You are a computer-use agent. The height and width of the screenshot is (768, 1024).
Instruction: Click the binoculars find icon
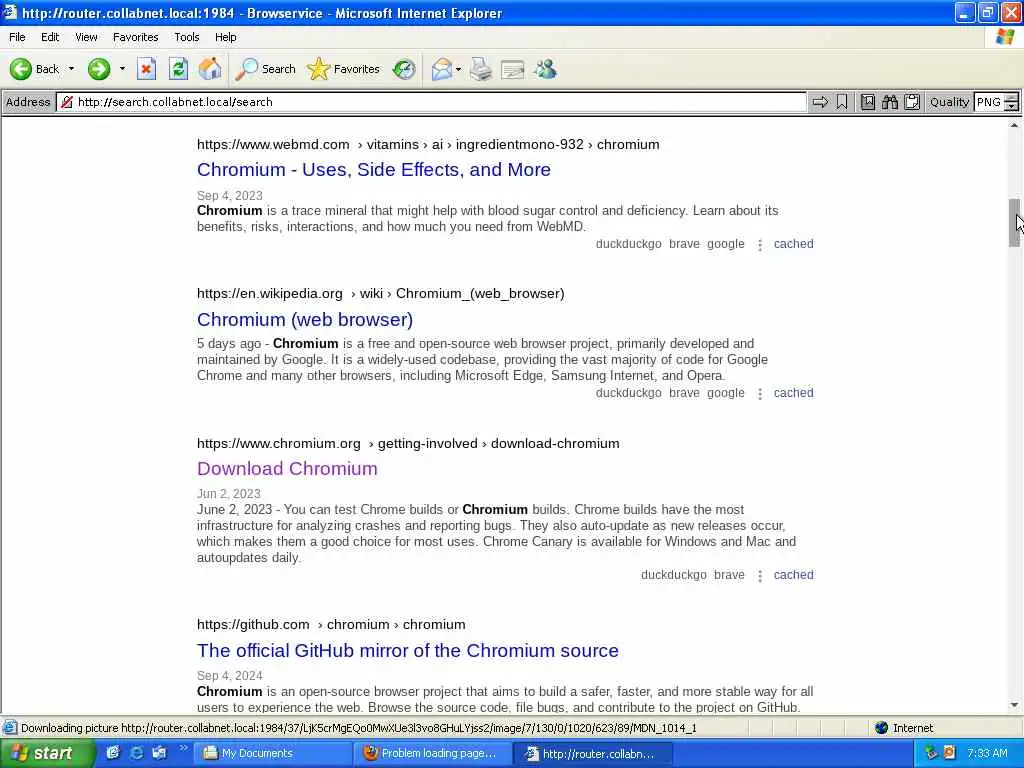(x=889, y=102)
